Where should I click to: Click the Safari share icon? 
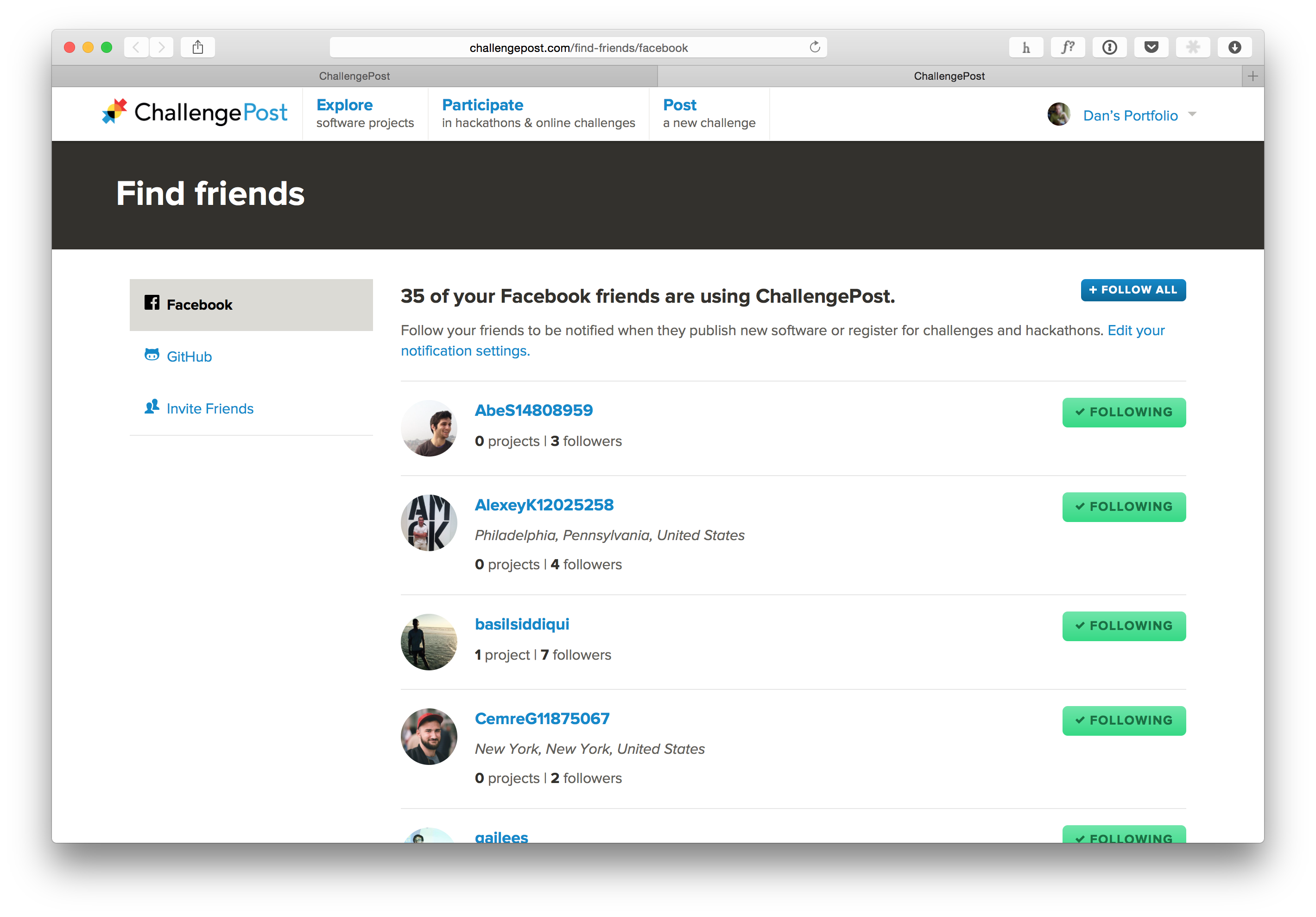(198, 47)
